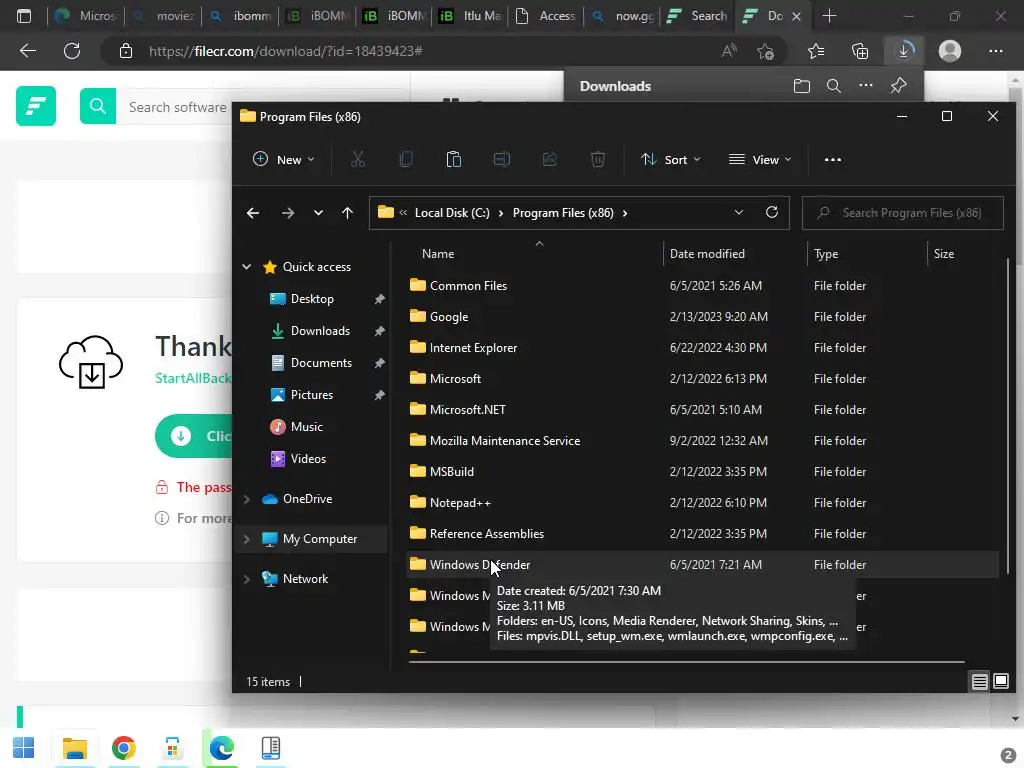Add this page to favorites

point(765,51)
